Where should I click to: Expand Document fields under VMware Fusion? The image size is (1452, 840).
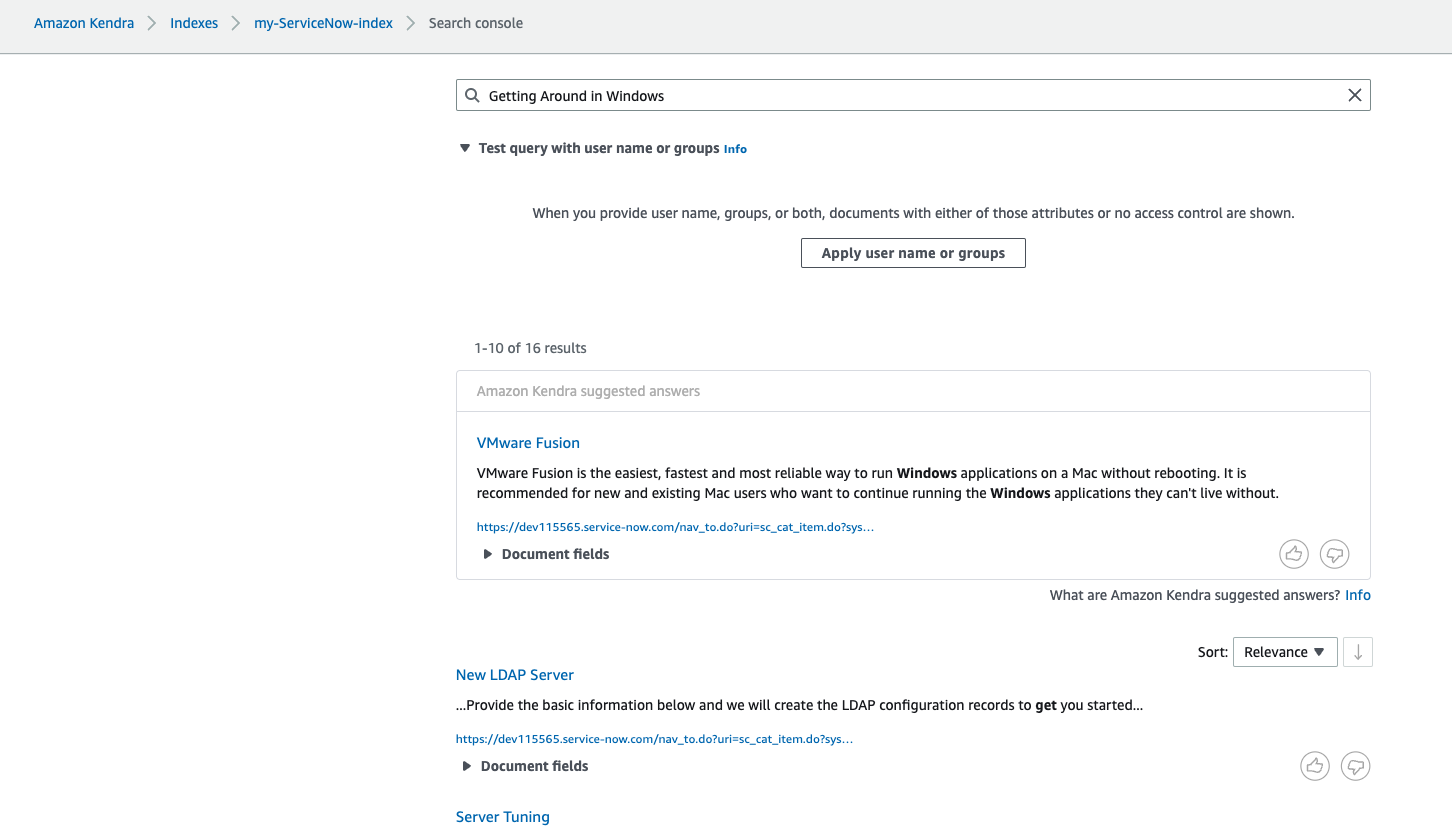pos(546,554)
